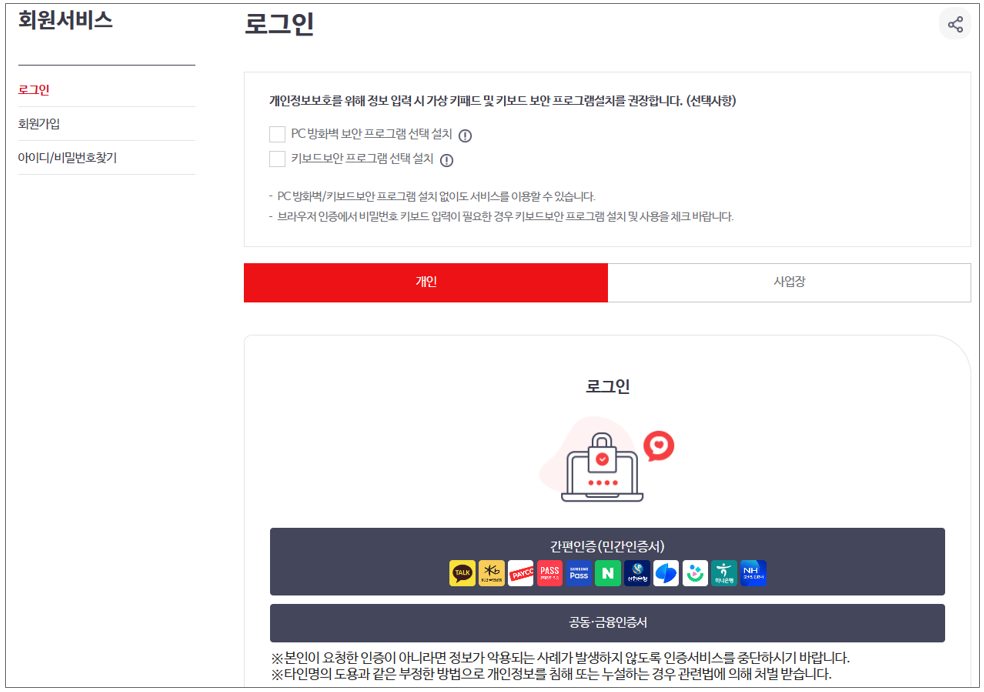Click the Samsung Pass icon

[579, 573]
